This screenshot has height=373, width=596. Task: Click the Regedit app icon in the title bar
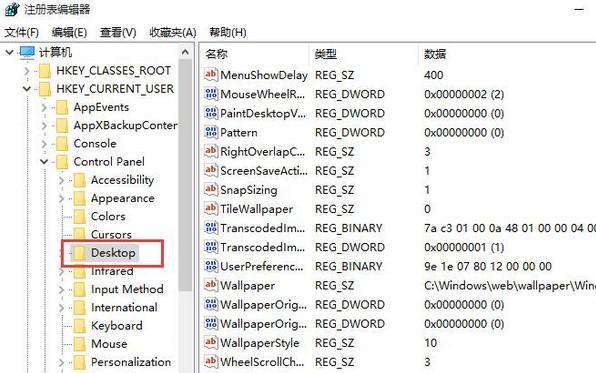coord(11,8)
